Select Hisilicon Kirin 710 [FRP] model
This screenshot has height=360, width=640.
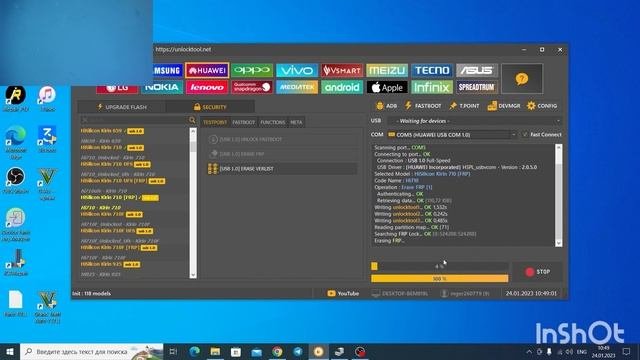(119, 198)
